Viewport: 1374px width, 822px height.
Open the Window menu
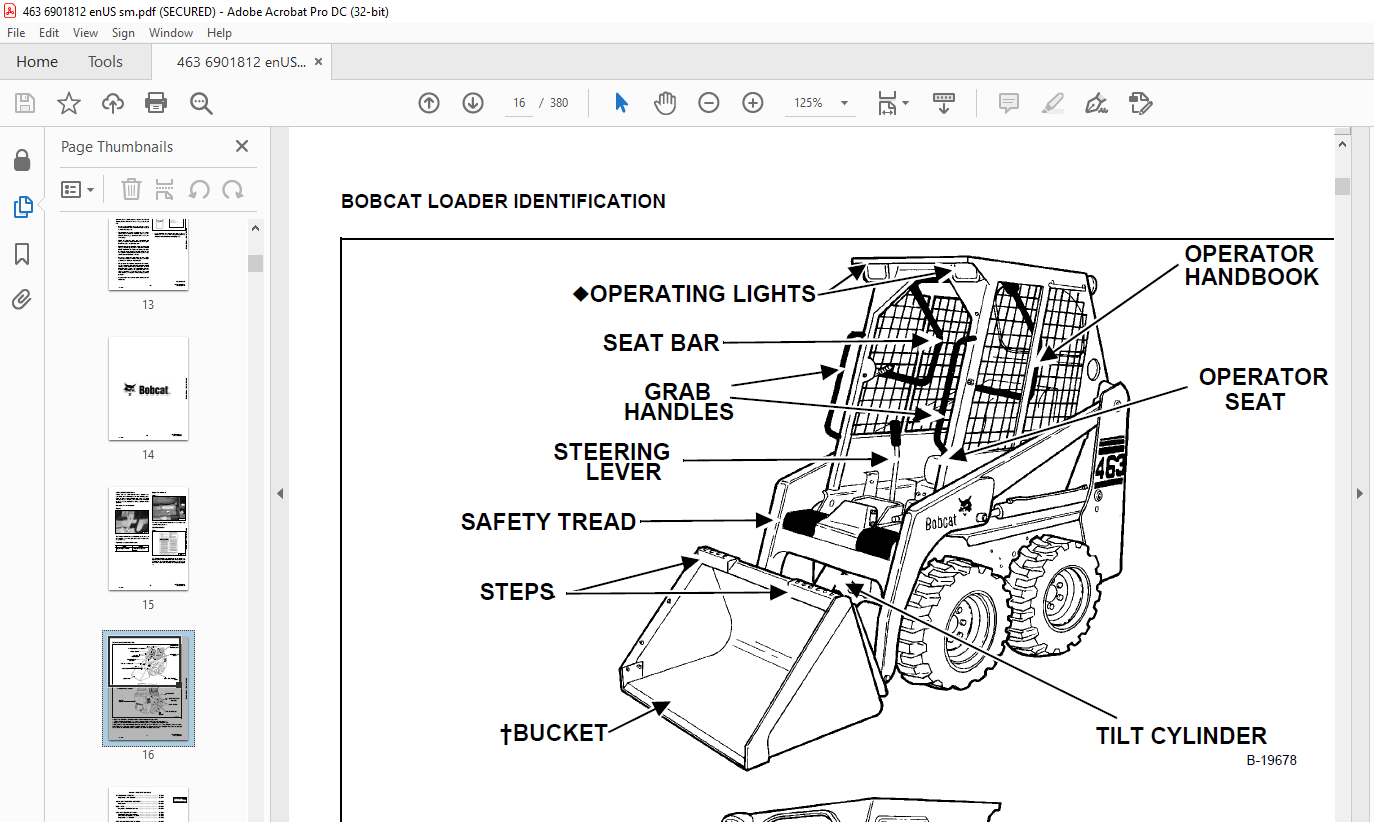171,33
